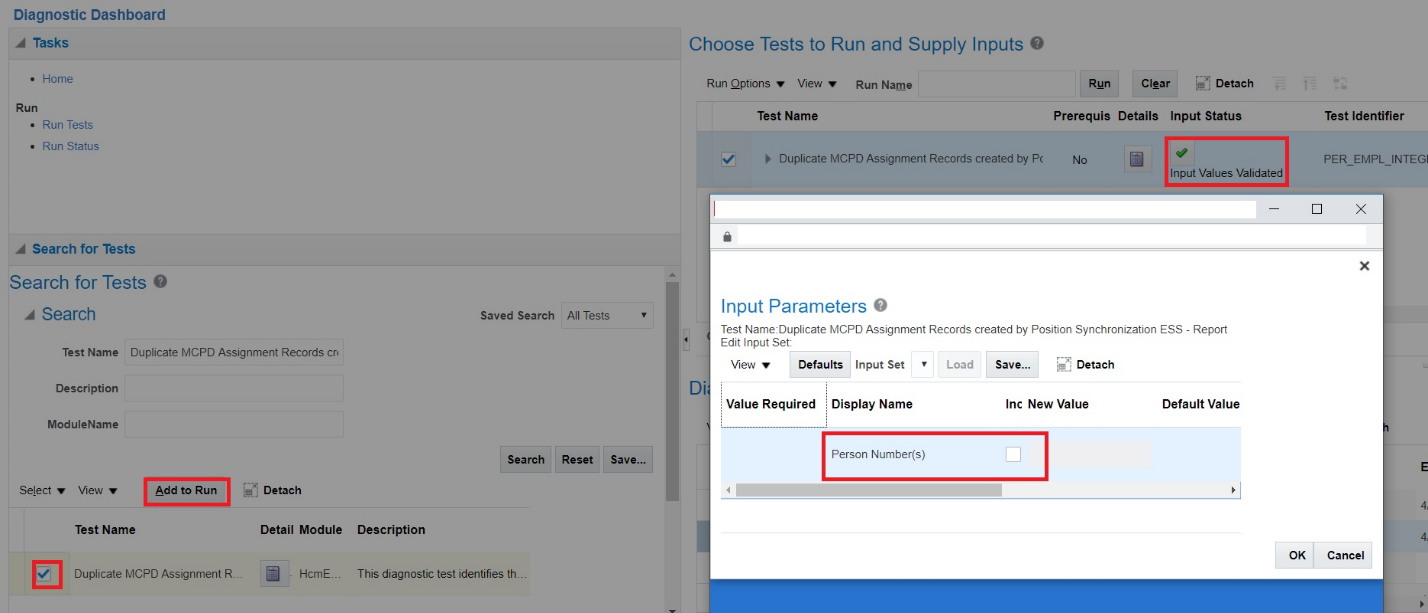Screen dimensions: 1428x613
Task: Open View menu in run tests toolbar
Action: point(817,84)
